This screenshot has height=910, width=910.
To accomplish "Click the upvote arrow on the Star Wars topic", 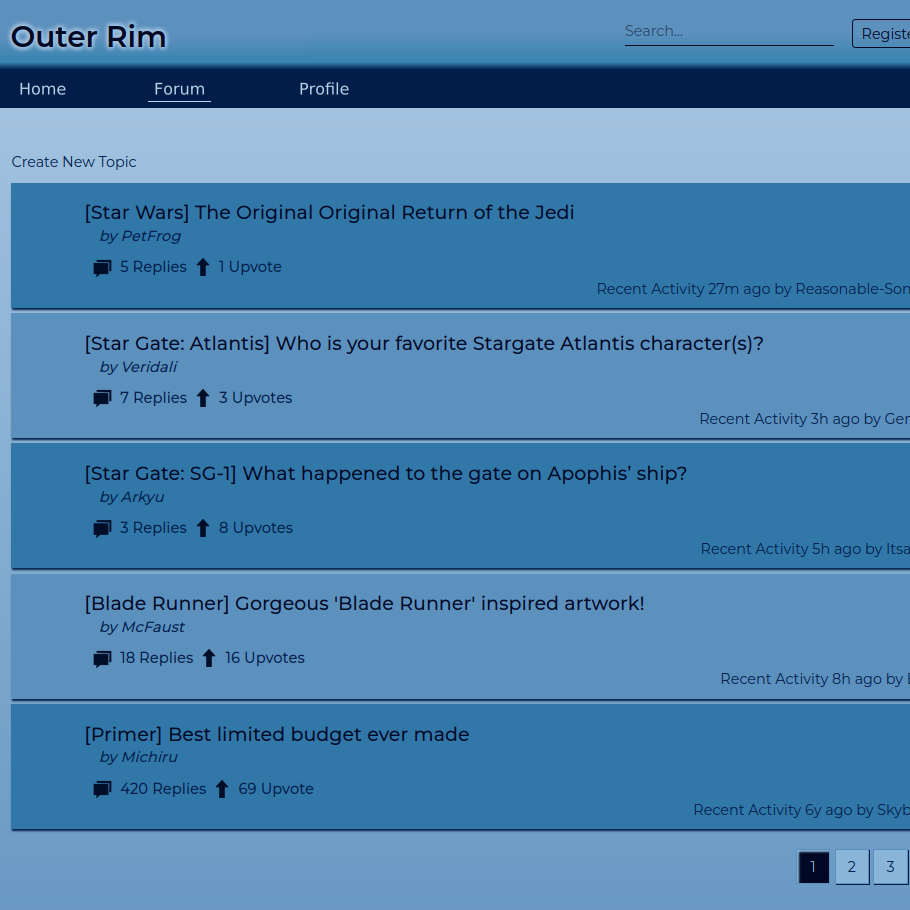I will [203, 267].
